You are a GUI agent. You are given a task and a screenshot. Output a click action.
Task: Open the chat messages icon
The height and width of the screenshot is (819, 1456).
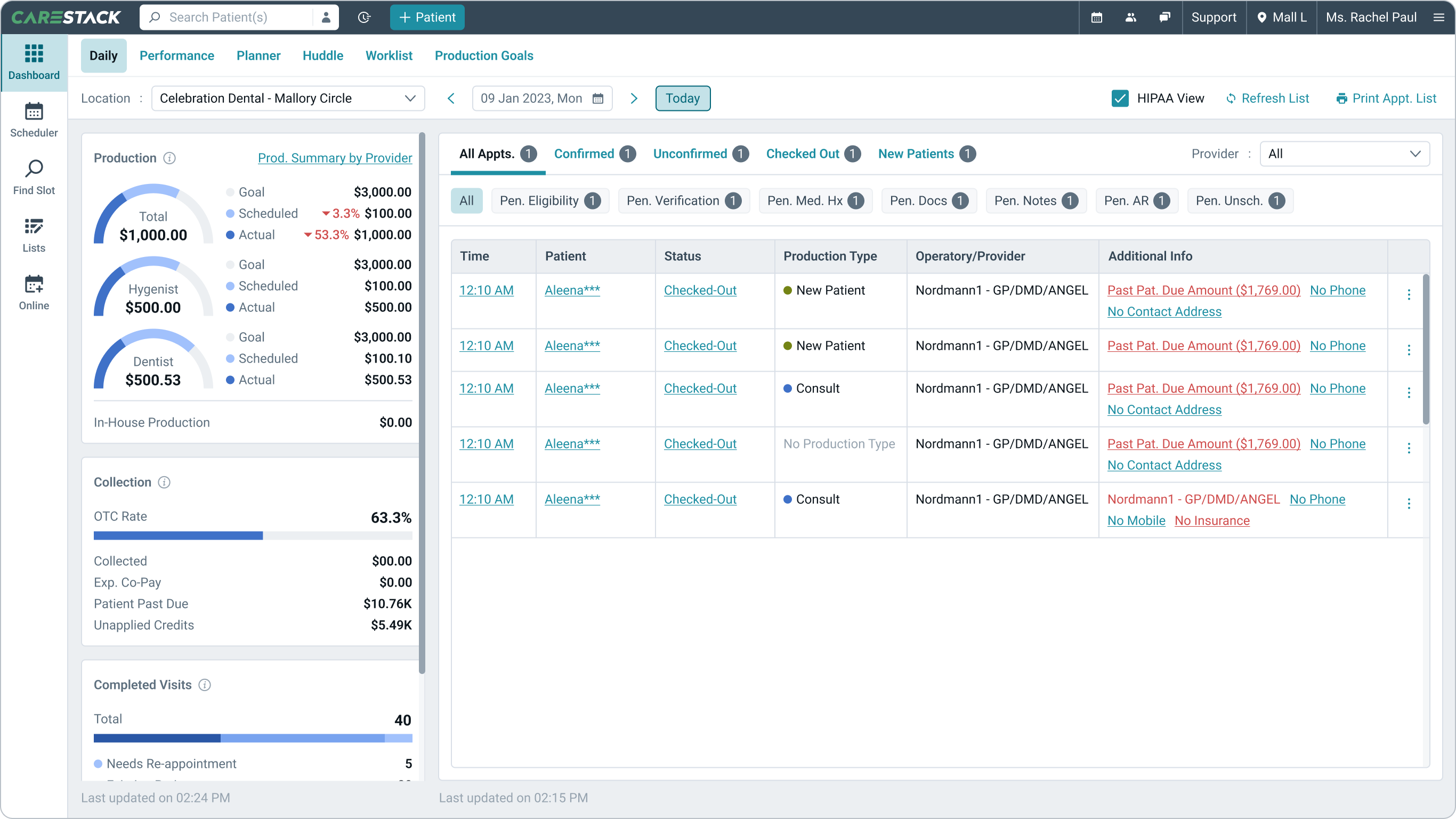pyautogui.click(x=1164, y=18)
